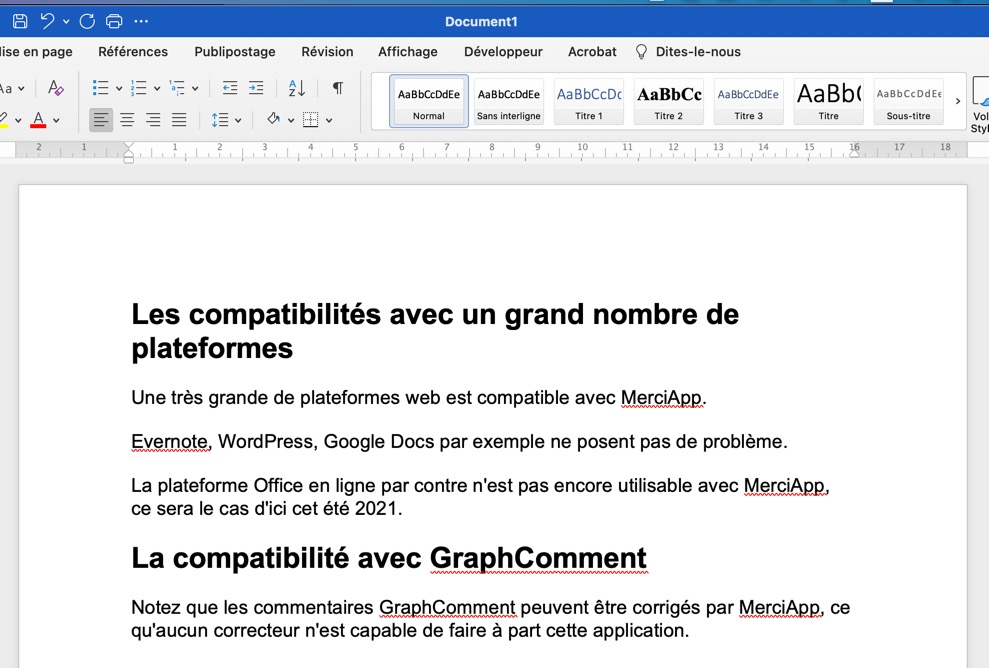989x668 pixels.
Task: Redo the last action
Action: (87, 21)
